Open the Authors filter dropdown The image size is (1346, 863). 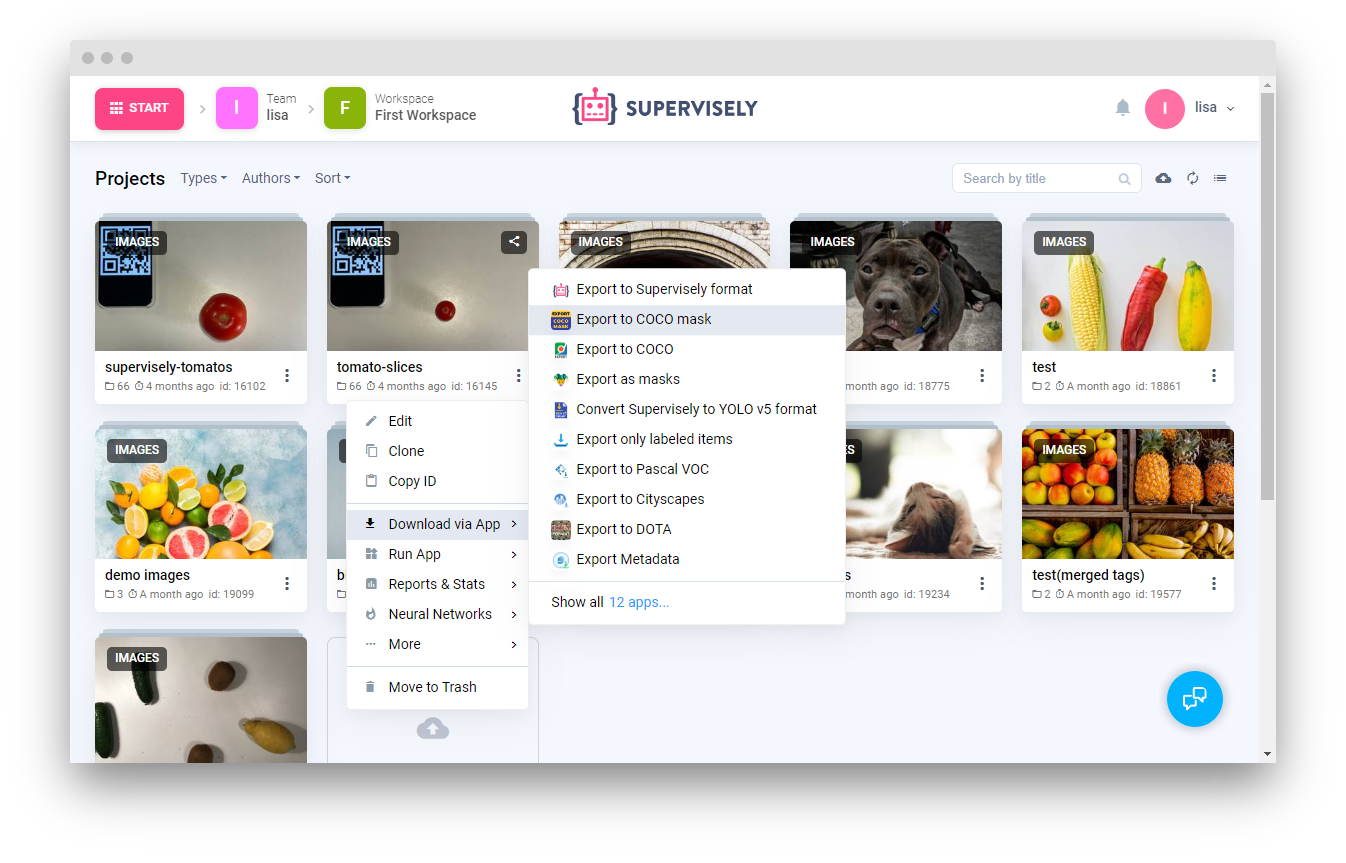(x=269, y=178)
